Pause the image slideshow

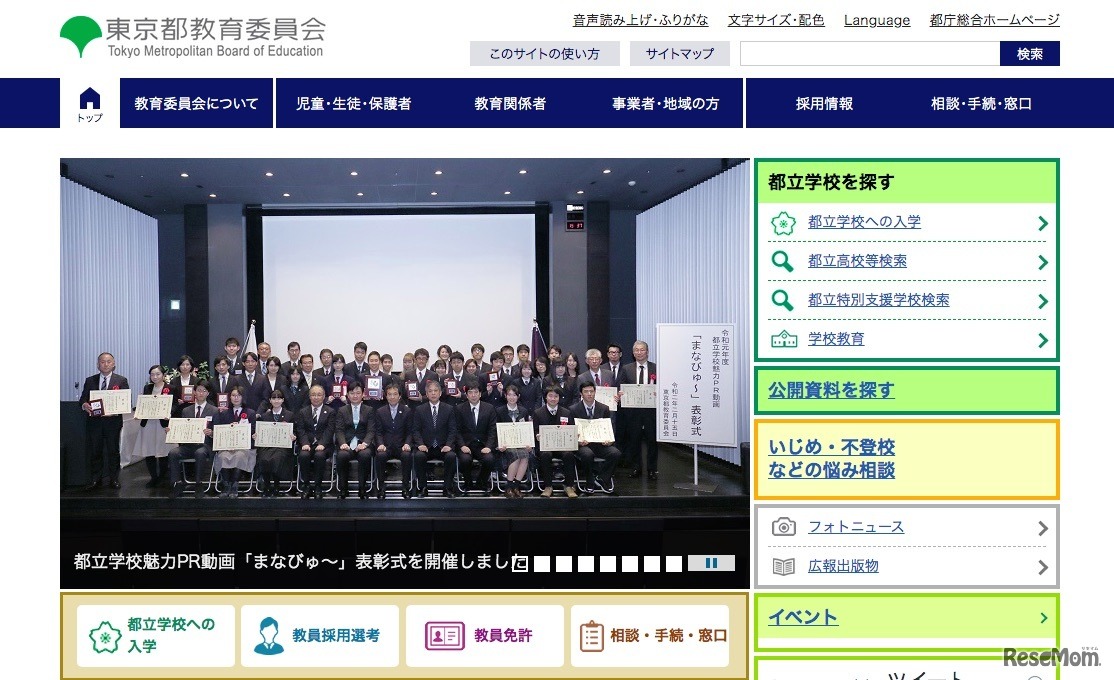(x=712, y=563)
